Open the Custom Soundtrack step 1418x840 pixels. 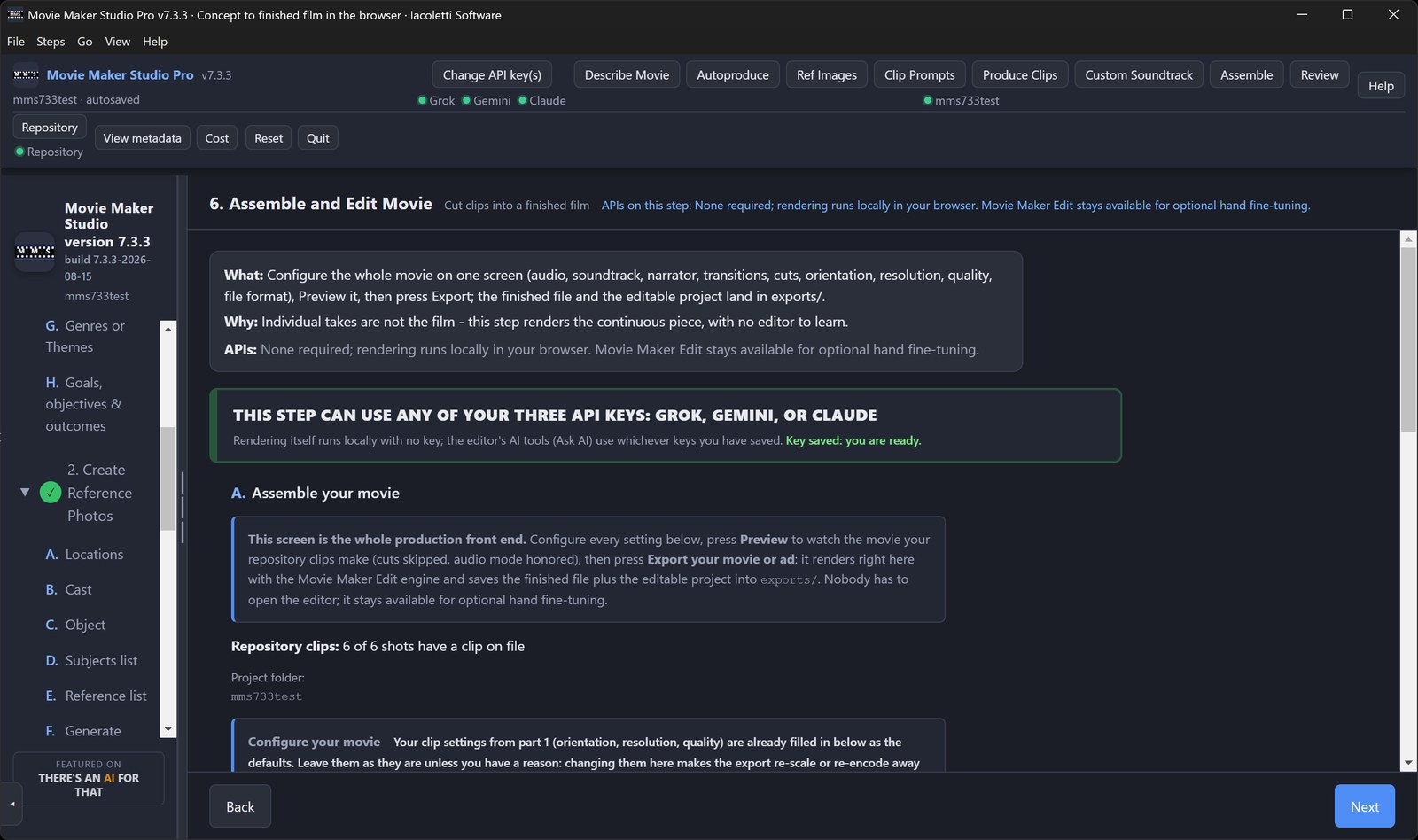pos(1139,74)
